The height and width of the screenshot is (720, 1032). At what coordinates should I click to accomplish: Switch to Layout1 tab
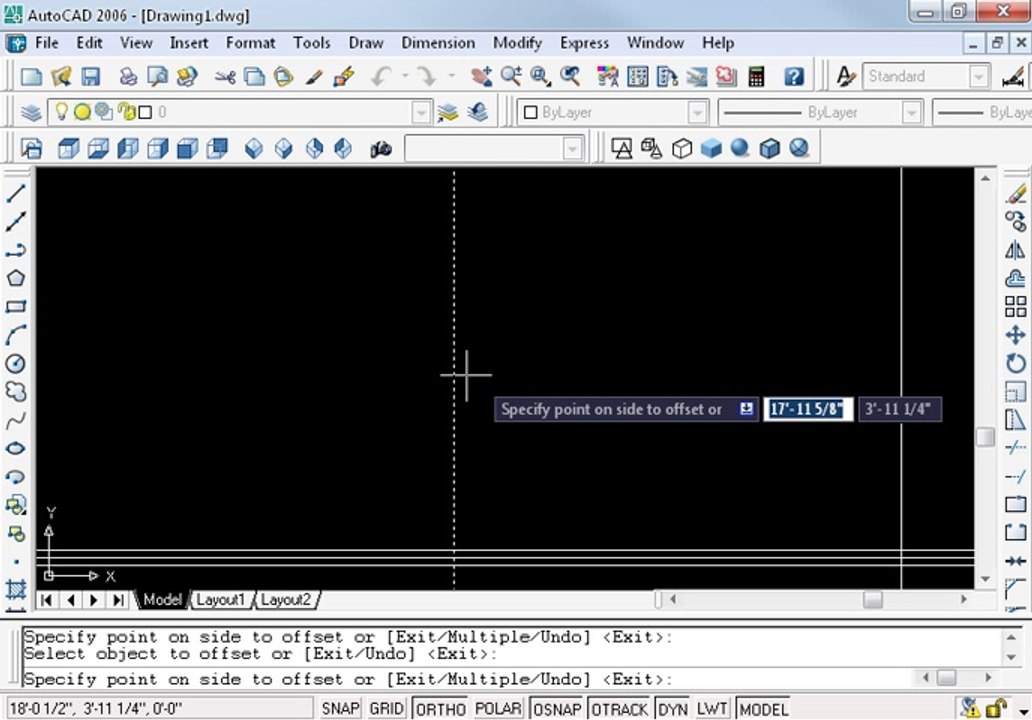click(x=220, y=600)
